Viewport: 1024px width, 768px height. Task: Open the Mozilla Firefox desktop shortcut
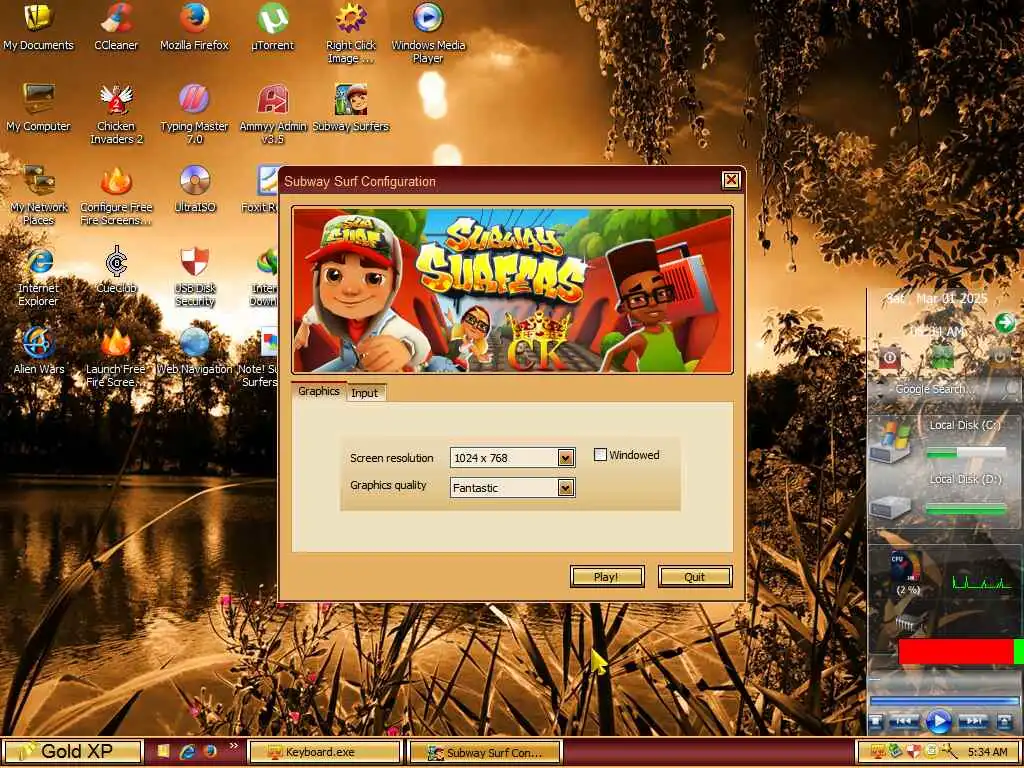click(x=195, y=26)
